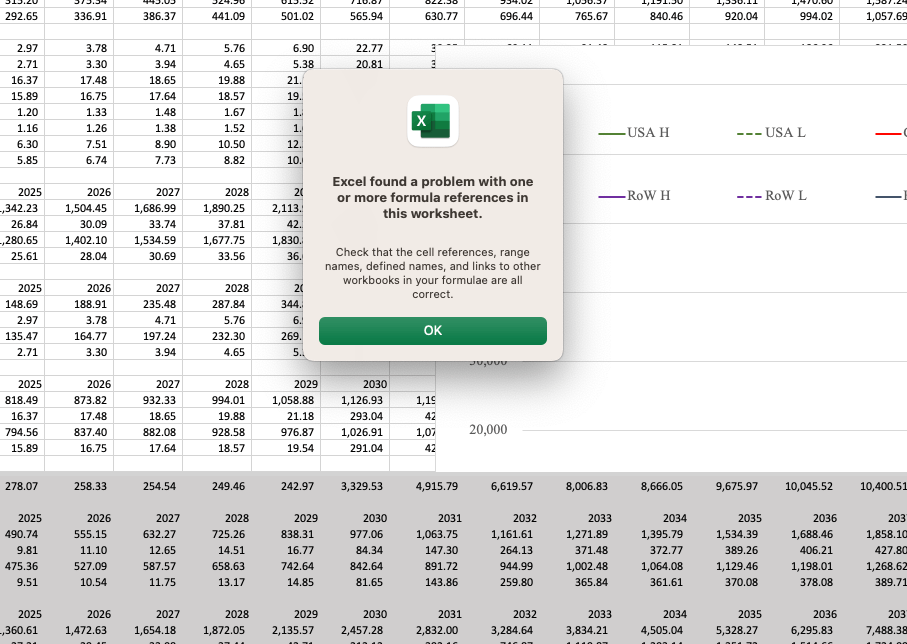The height and width of the screenshot is (644, 907).
Task: Select the shaded cell containing 8,666.05
Action: 652,487
